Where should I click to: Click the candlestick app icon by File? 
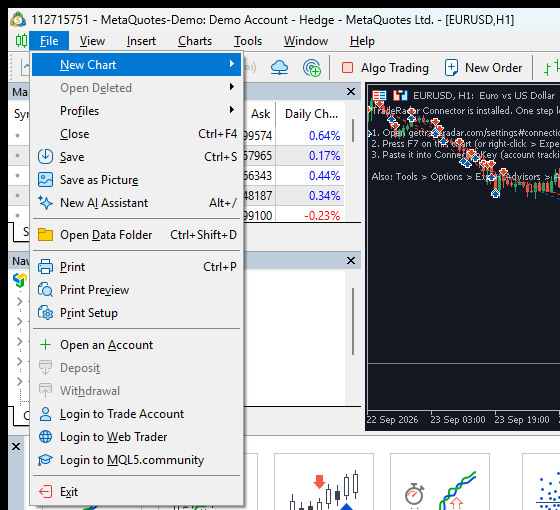[21, 41]
